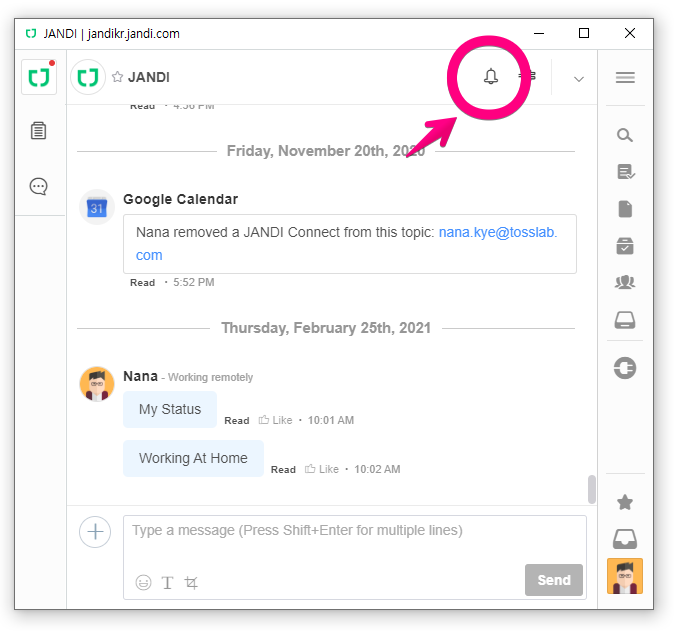Click the JANDI topic logo in header
Image resolution: width=674 pixels, height=631 pixels.
[x=88, y=77]
